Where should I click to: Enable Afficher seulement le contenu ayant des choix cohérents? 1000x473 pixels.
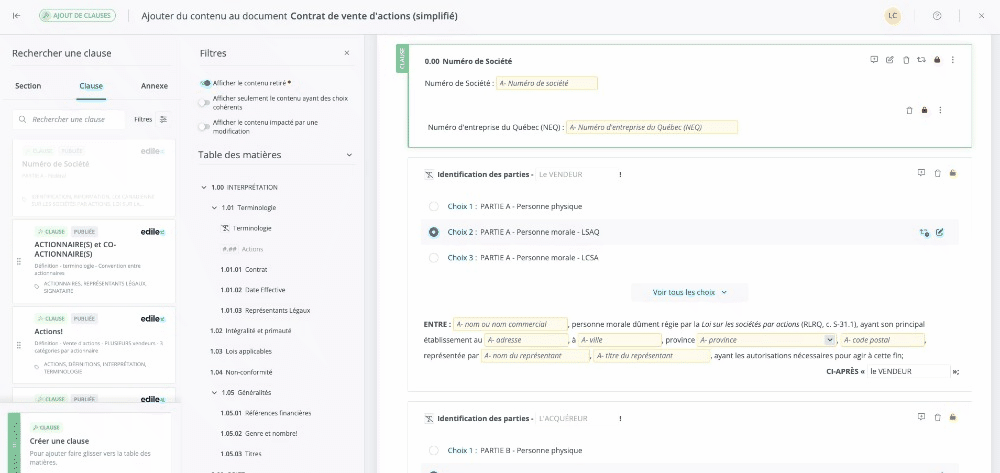(x=204, y=101)
